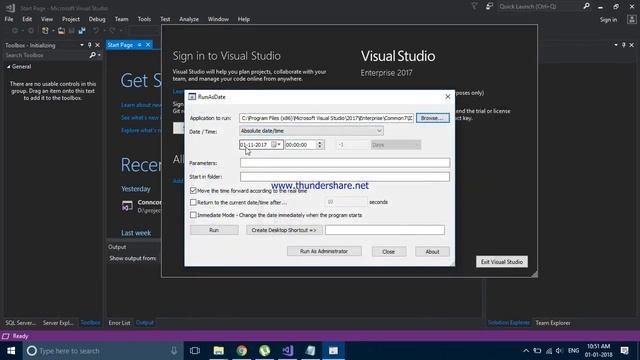
Task: Open the Analyze menu
Action: (x=189, y=19)
